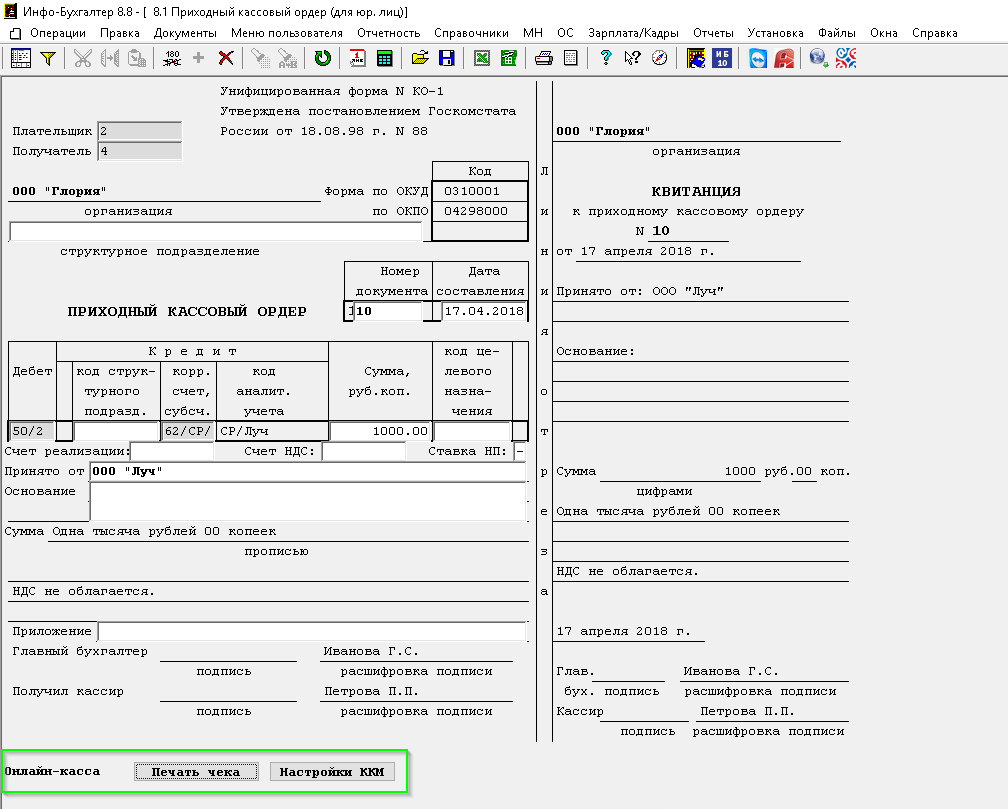1008x809 pixels.
Task: Click the Счет реализации field
Action: pyautogui.click(x=172, y=451)
